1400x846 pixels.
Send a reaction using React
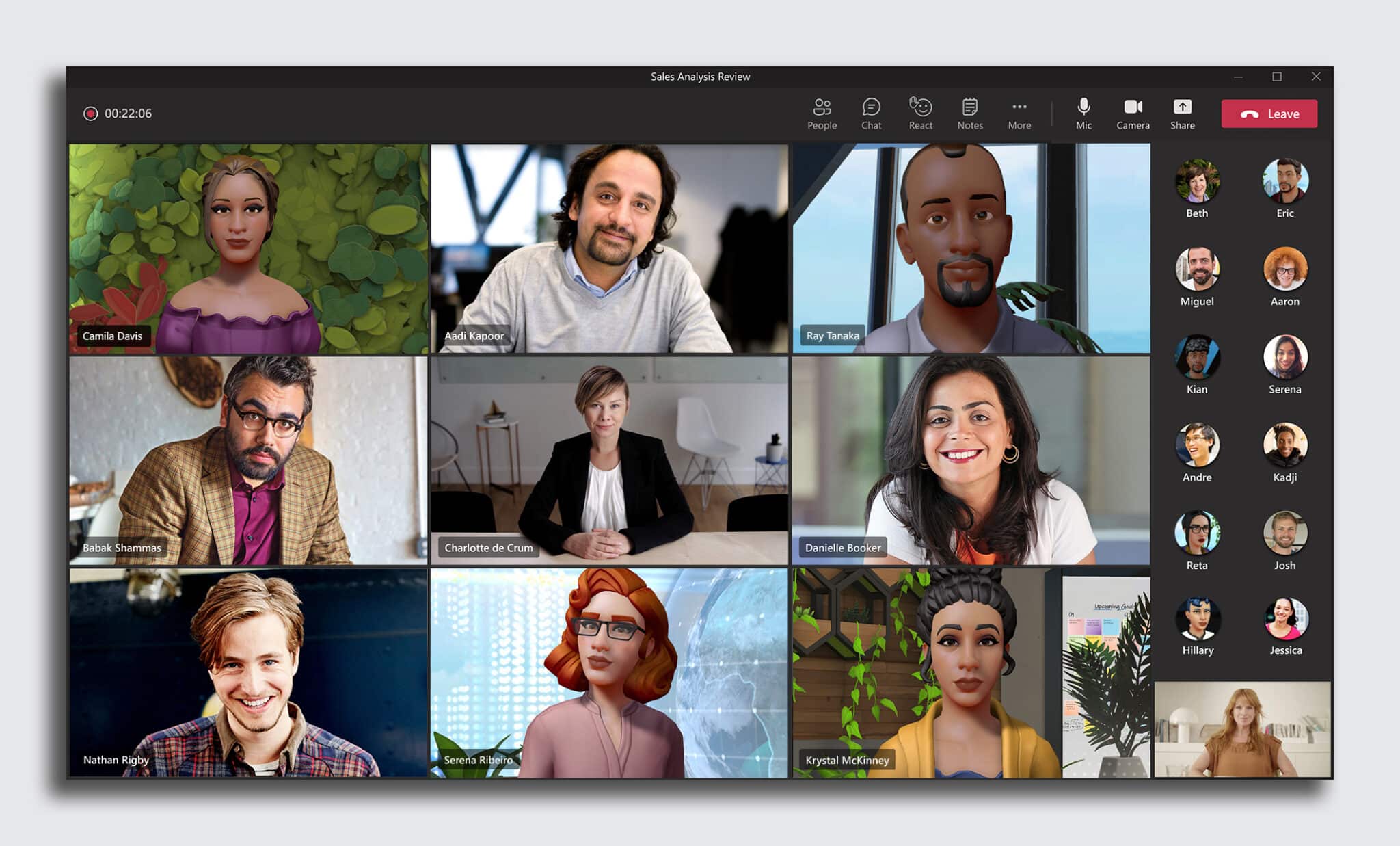pyautogui.click(x=921, y=114)
